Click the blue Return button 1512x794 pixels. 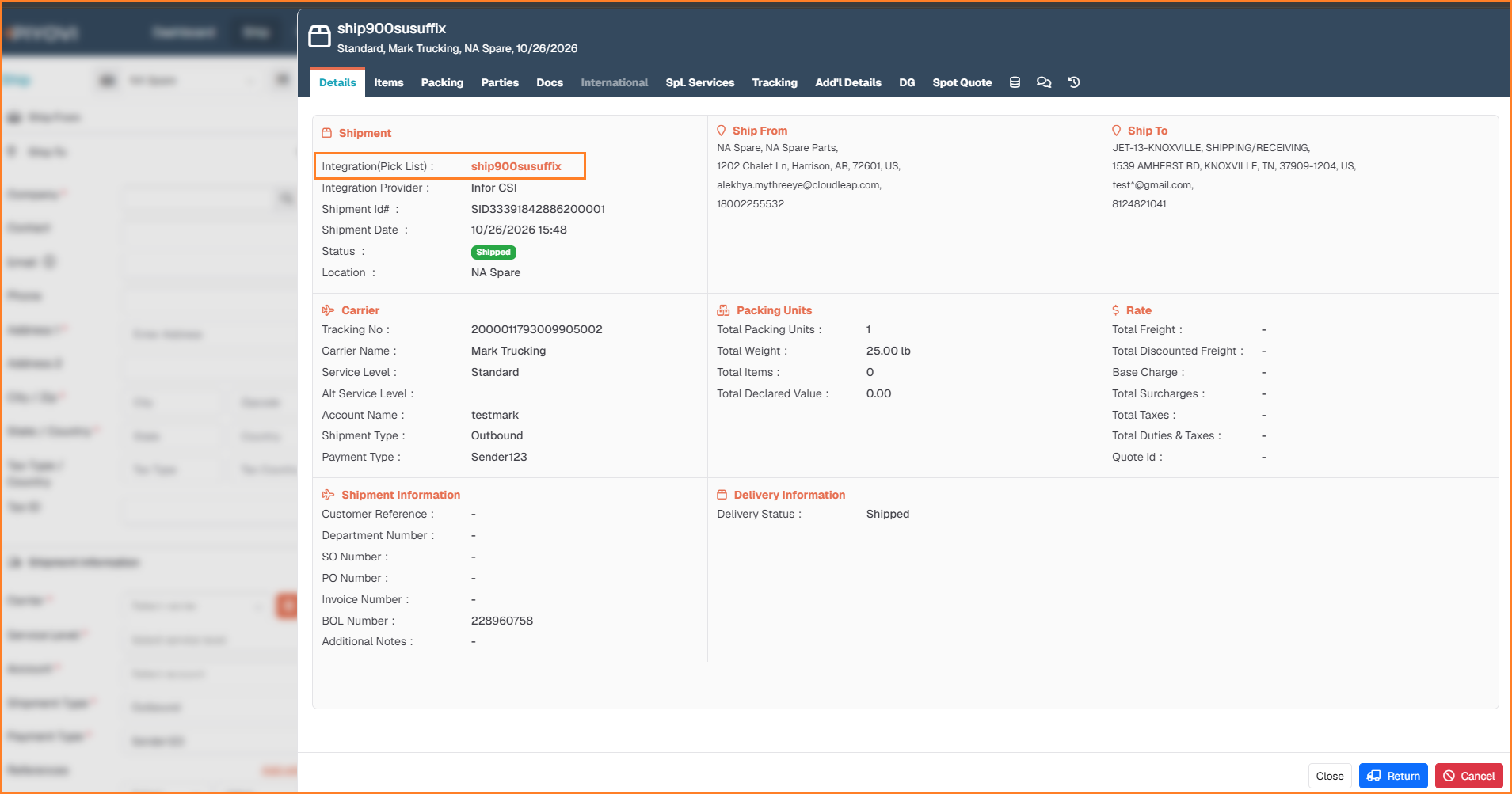point(1393,776)
